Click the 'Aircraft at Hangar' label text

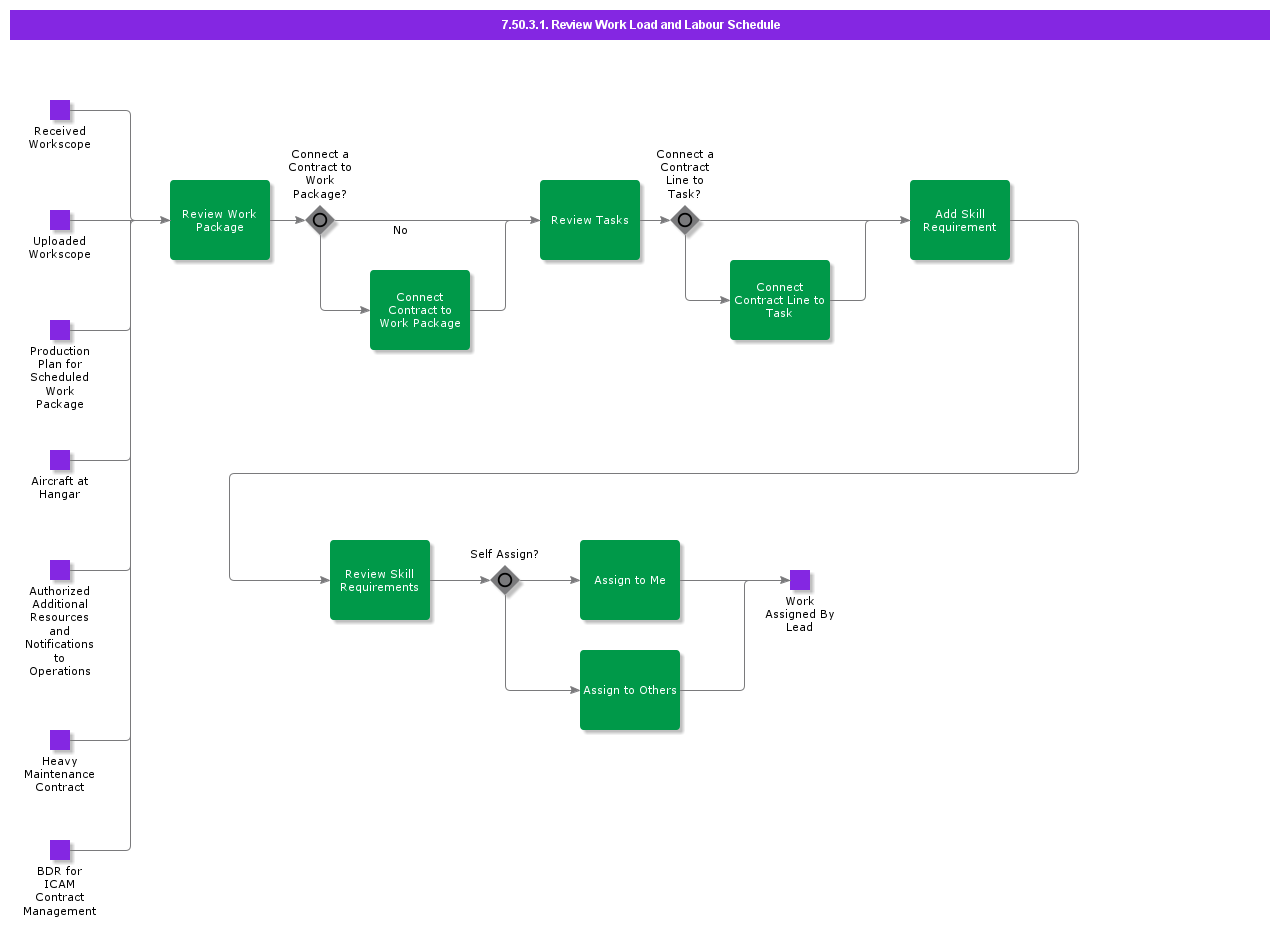pos(60,488)
